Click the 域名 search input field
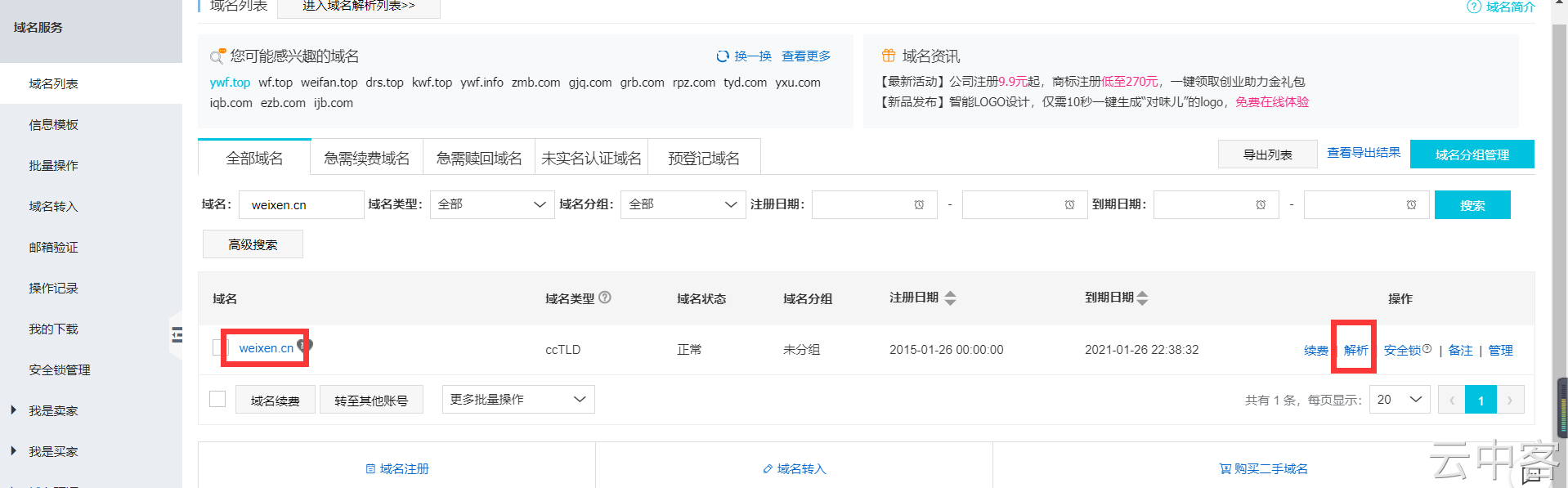 pos(302,204)
